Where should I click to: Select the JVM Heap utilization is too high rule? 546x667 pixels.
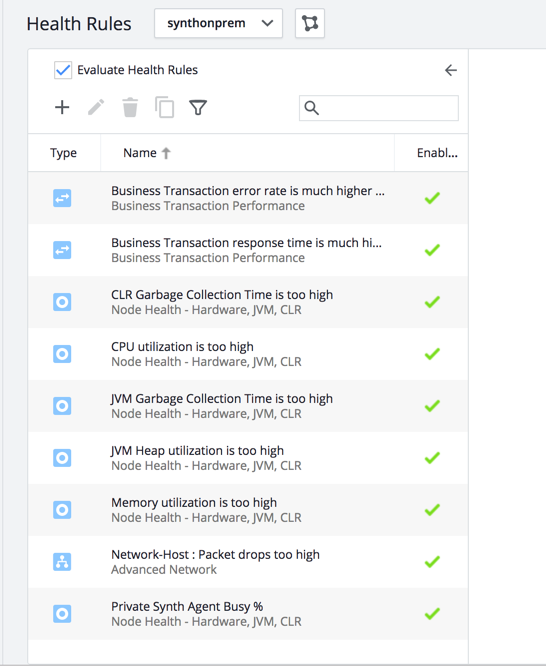pyautogui.click(x=248, y=458)
